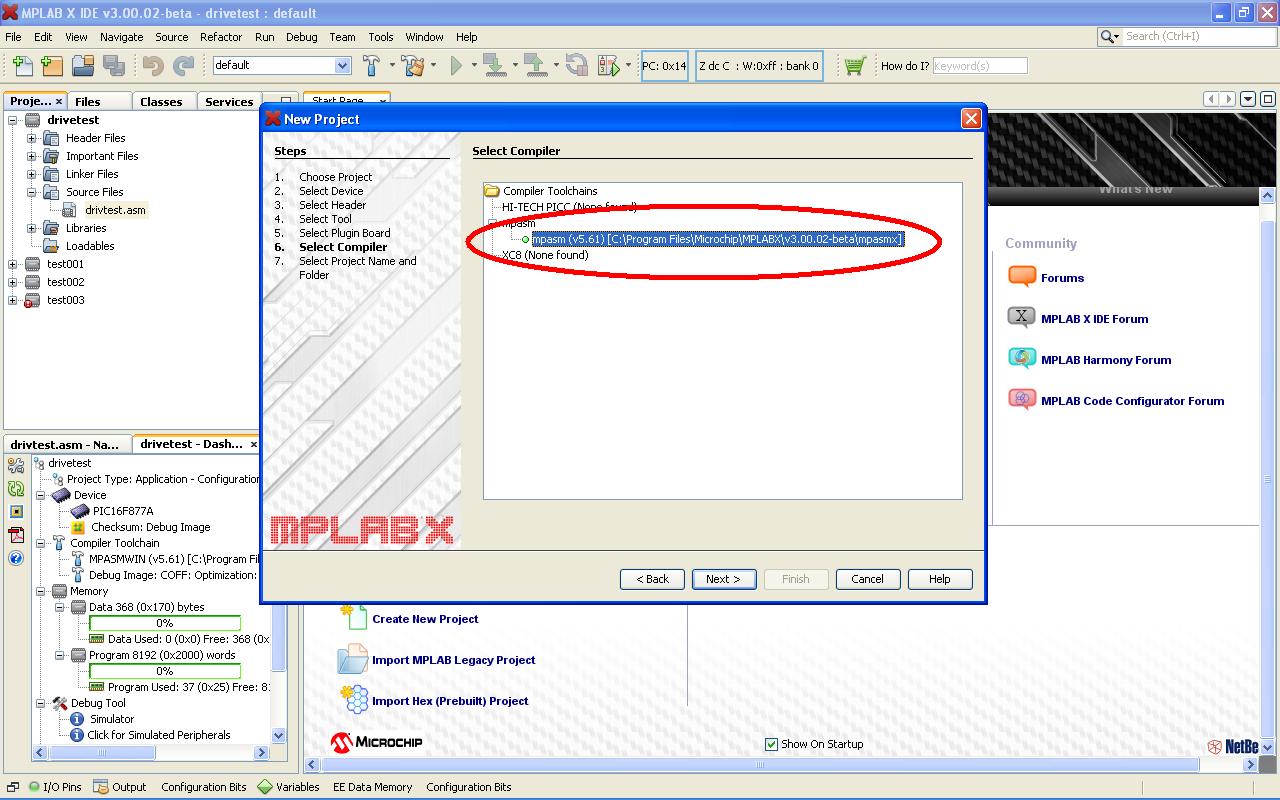Click the dashboard horizontal scrollbar
1280x800 pixels.
[x=150, y=753]
